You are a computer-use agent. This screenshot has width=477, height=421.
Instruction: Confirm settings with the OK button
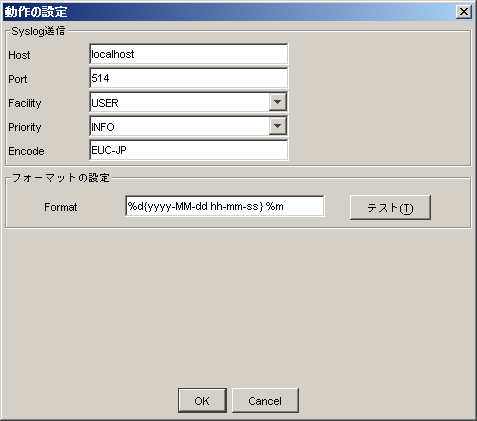pyautogui.click(x=202, y=400)
